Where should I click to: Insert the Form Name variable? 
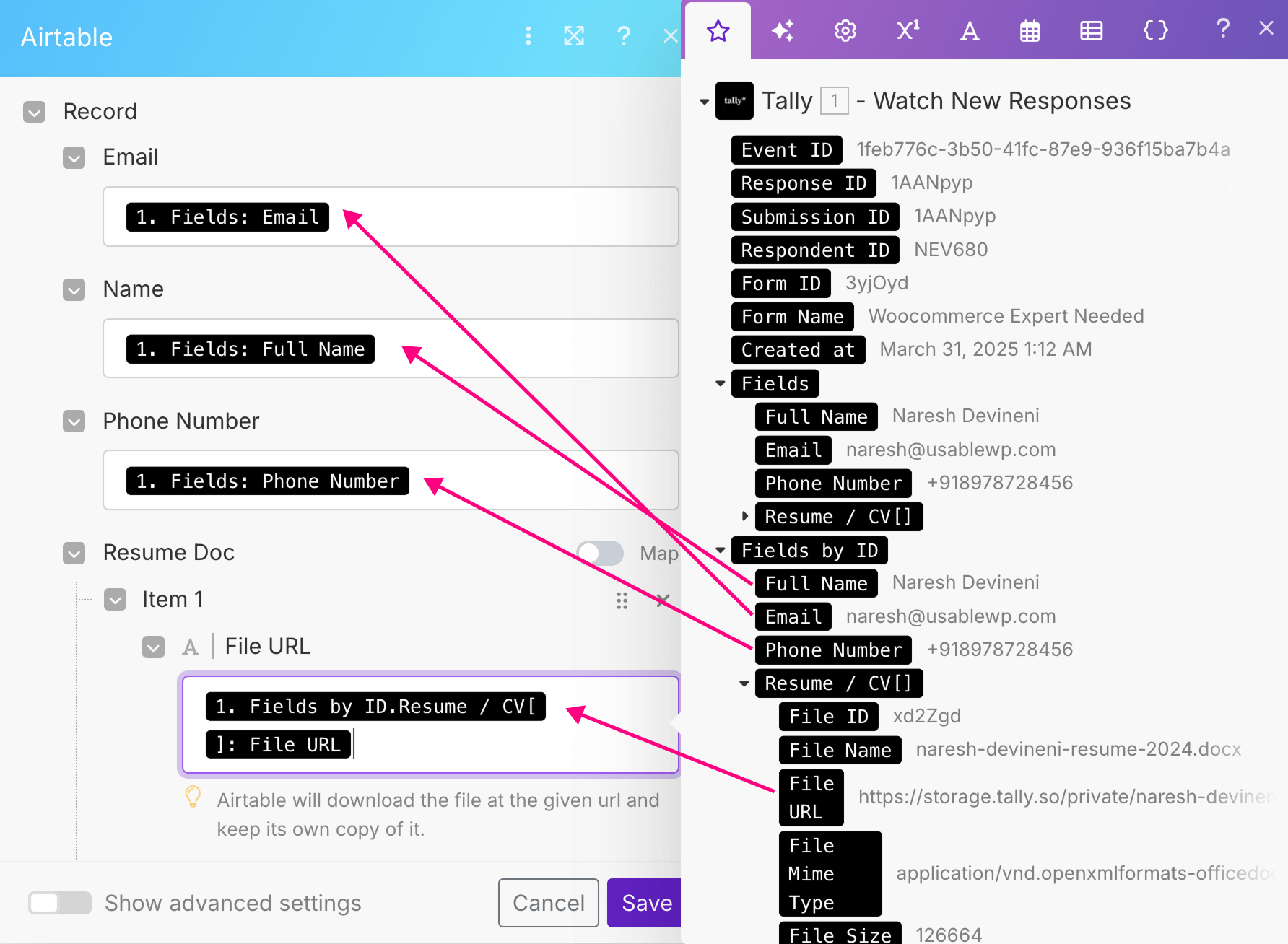pos(793,317)
